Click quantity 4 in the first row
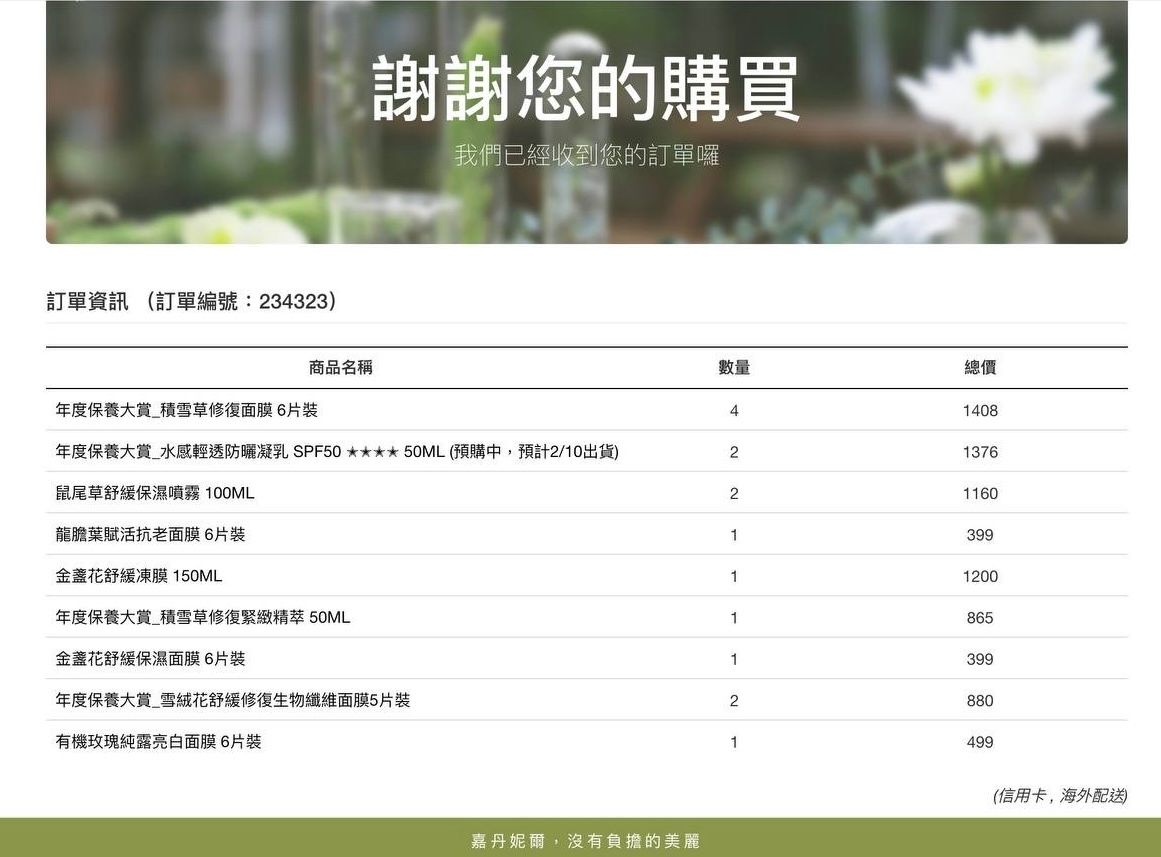The image size is (1161, 857). coord(734,411)
